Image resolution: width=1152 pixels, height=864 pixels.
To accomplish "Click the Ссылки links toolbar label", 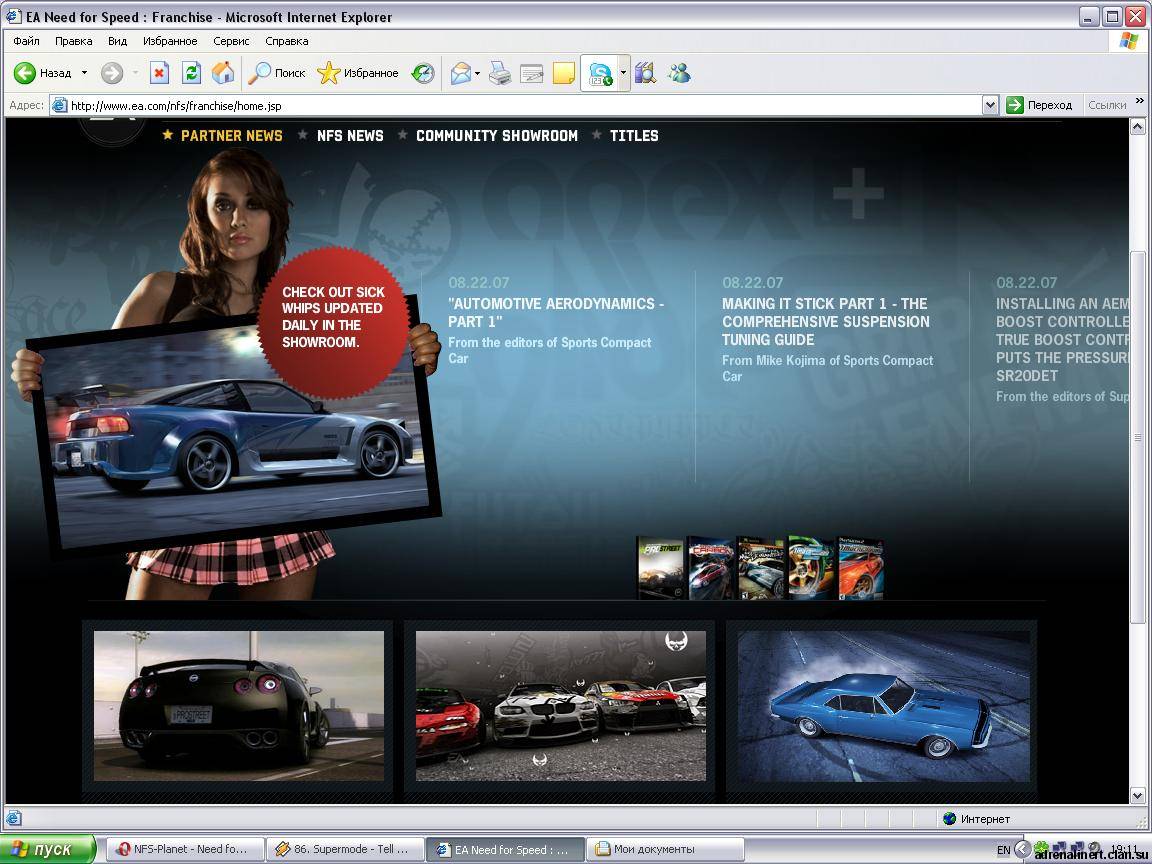I will coord(1107,105).
